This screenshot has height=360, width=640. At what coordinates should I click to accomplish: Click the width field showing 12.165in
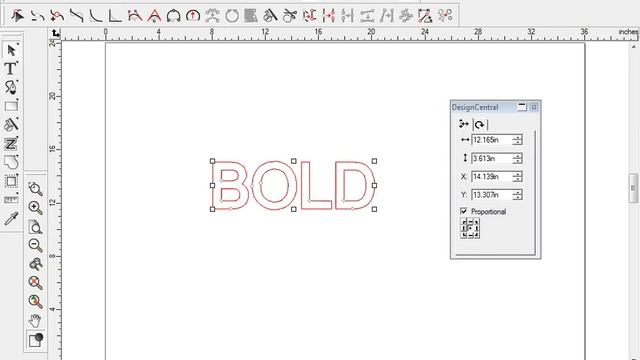tap(491, 140)
